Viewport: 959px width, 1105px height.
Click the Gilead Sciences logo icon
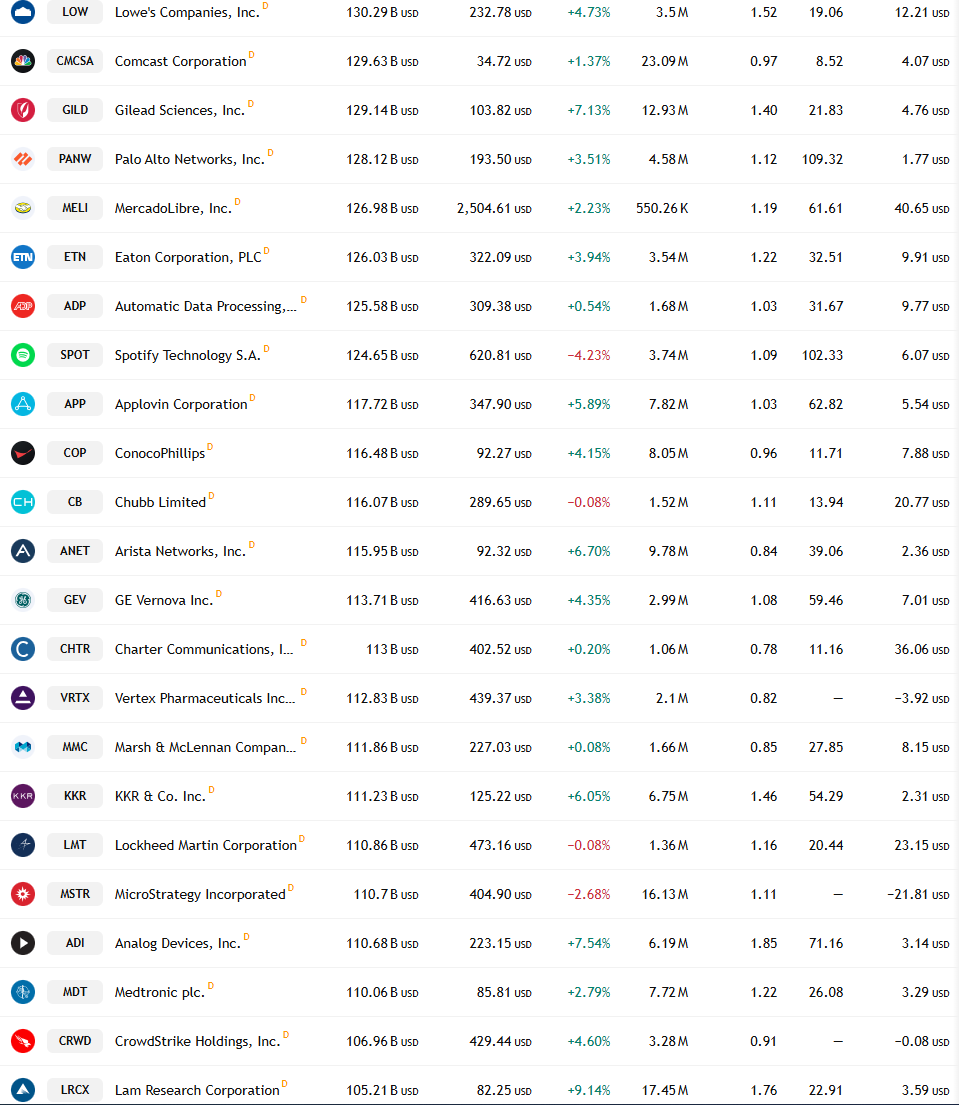(x=23, y=110)
